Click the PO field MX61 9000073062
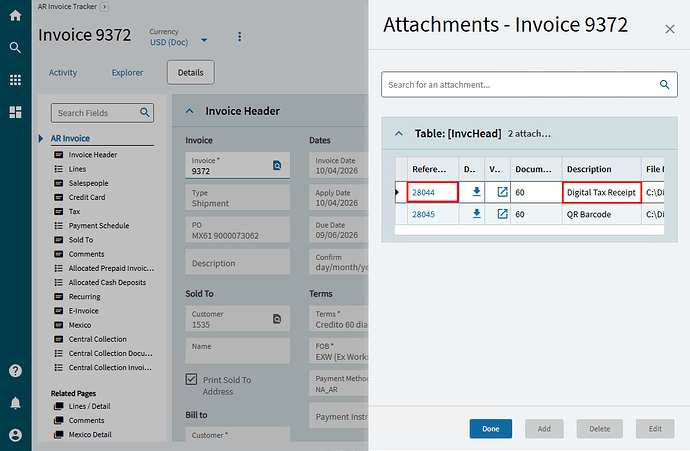 pos(238,230)
